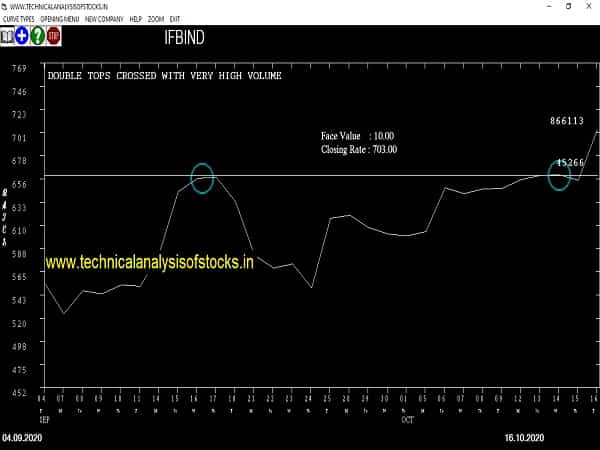Click the second circled top near 15266
The width and height of the screenshot is (600, 450).
560,173
